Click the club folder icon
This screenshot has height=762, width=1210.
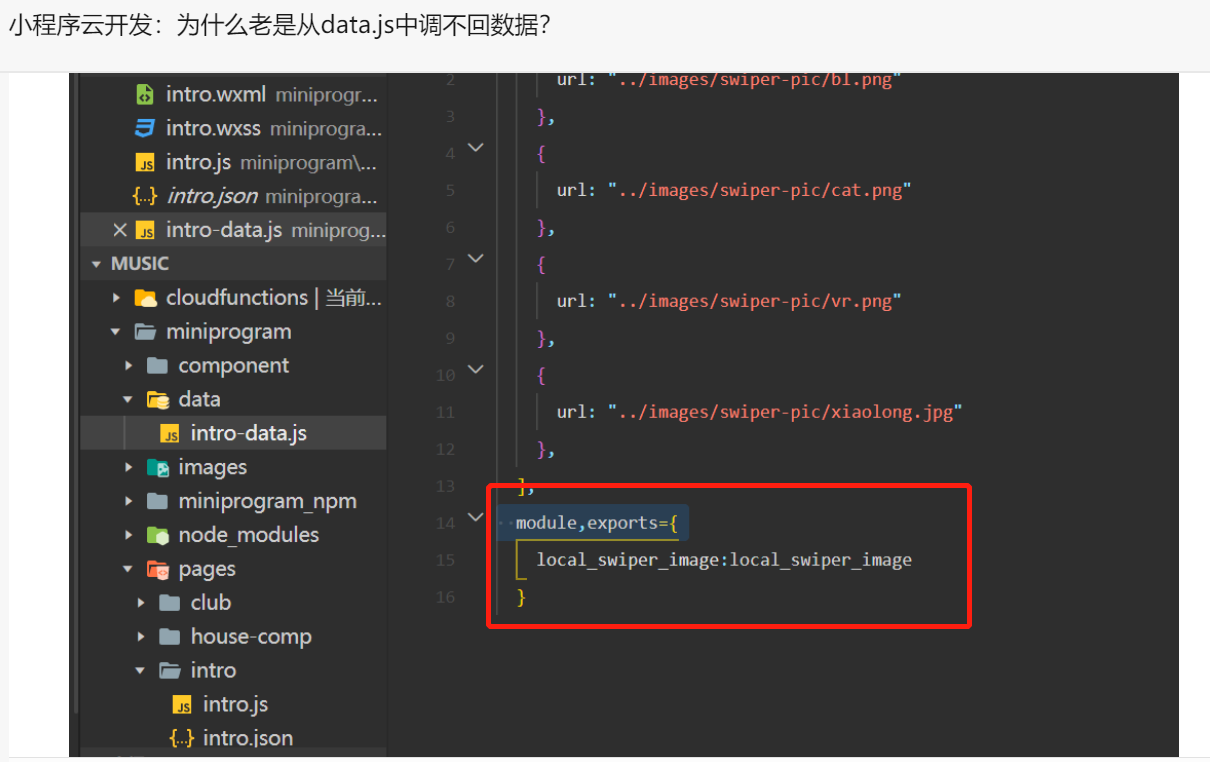point(170,603)
